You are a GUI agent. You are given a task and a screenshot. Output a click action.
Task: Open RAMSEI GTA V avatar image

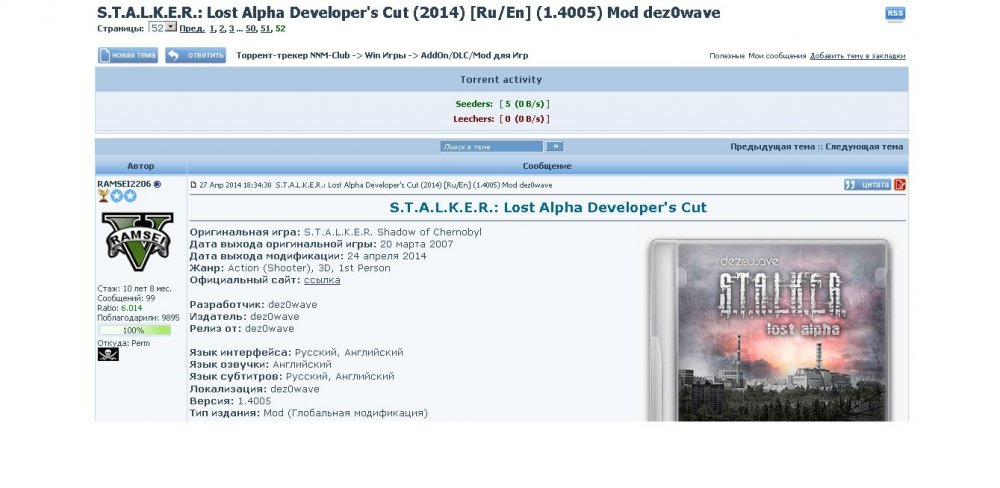tap(137, 242)
